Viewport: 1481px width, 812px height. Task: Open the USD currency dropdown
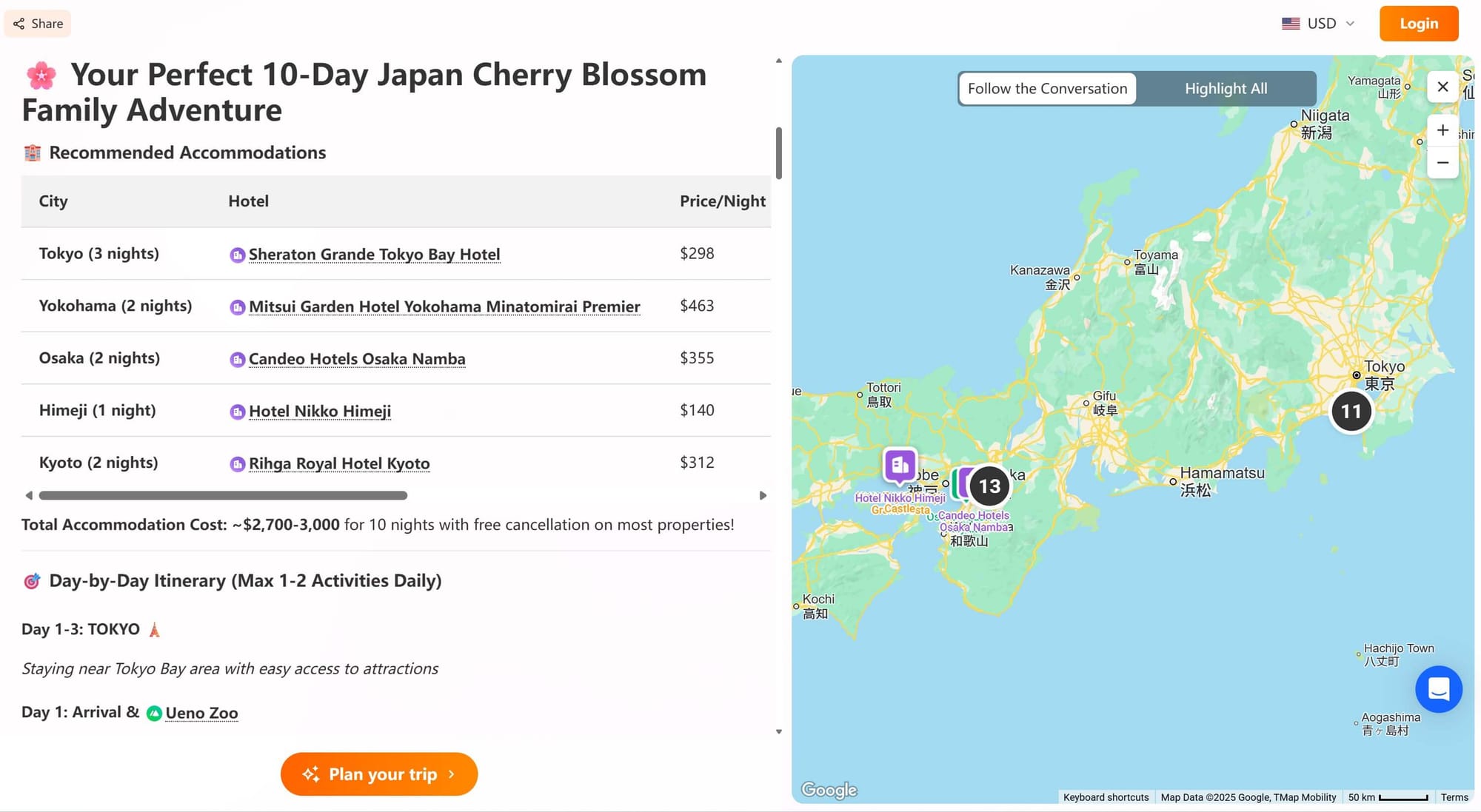(1318, 24)
